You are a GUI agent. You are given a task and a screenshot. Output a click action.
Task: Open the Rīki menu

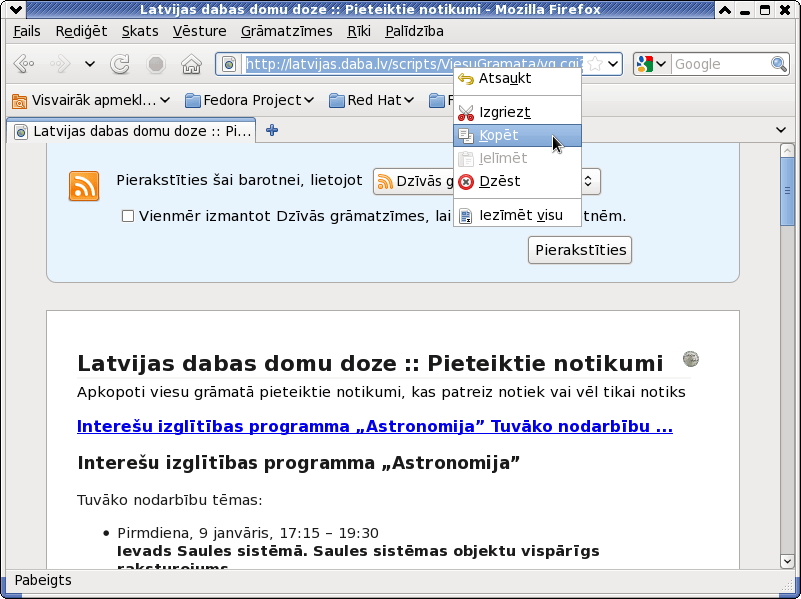(359, 31)
